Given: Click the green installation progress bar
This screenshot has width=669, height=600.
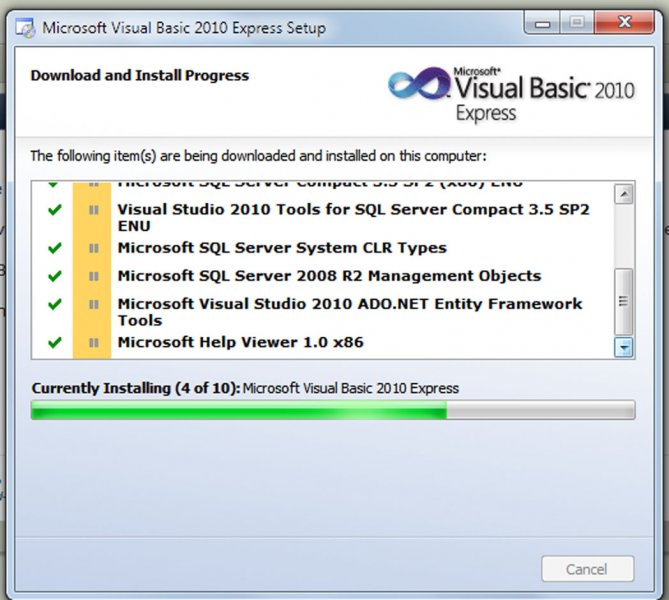Looking at the screenshot, I should [x=333, y=410].
